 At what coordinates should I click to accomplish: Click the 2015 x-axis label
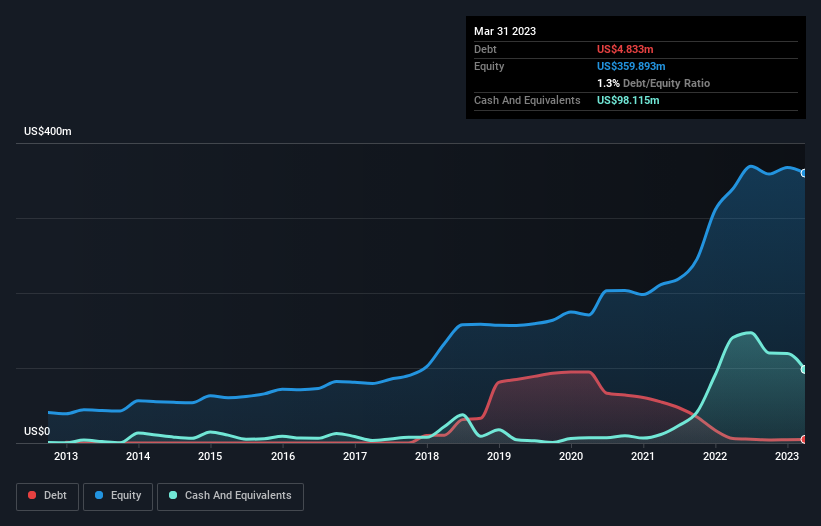210,456
